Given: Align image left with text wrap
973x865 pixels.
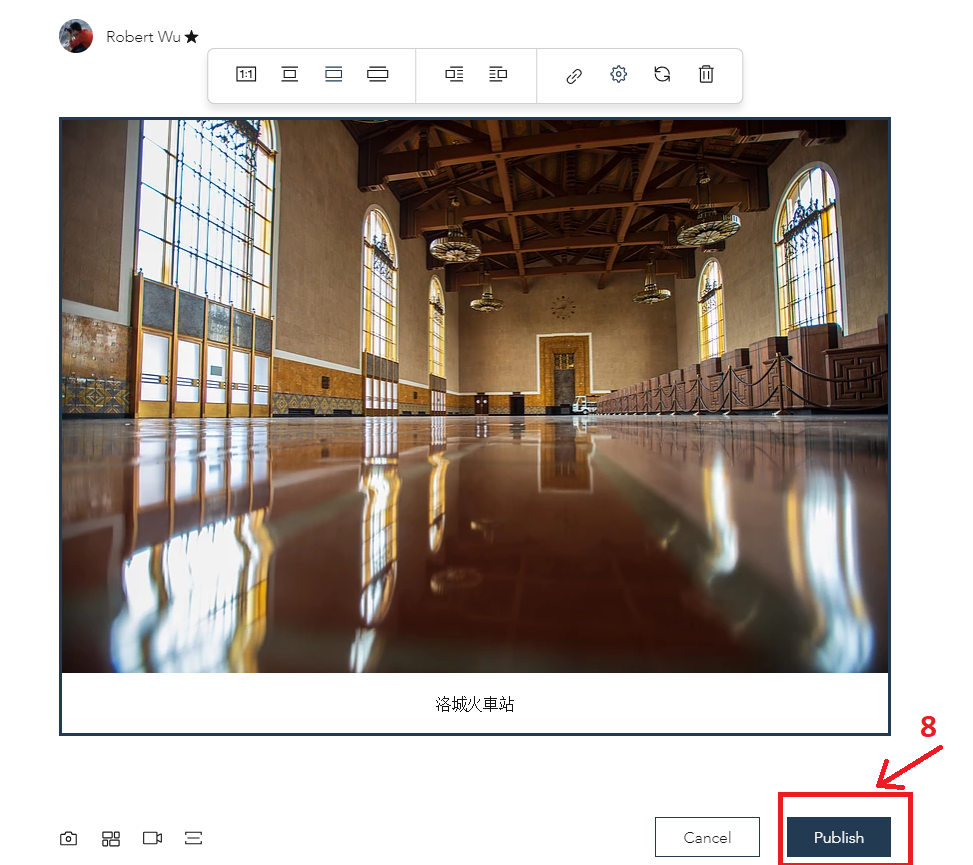Looking at the screenshot, I should point(454,74).
